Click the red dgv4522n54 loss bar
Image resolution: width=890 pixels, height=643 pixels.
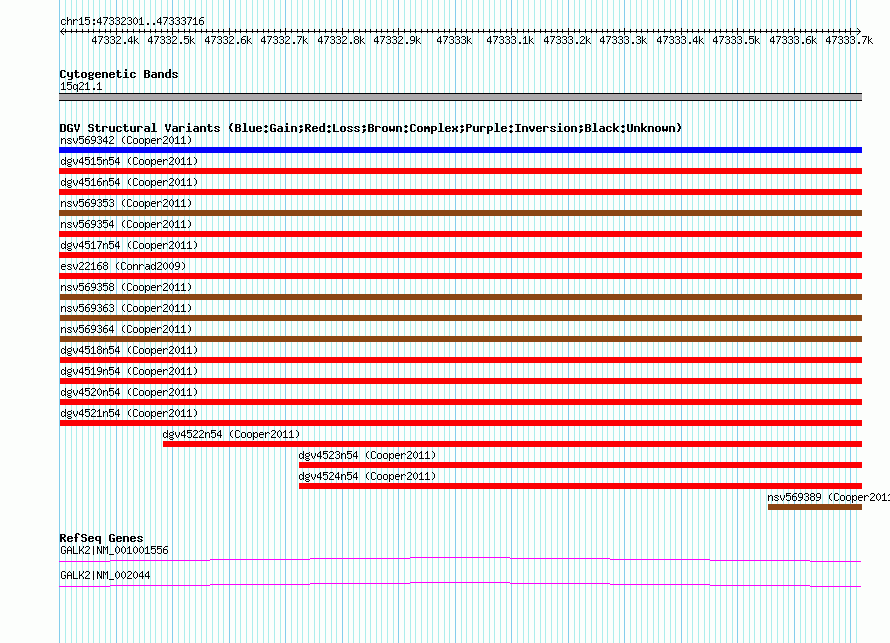[x=513, y=444]
